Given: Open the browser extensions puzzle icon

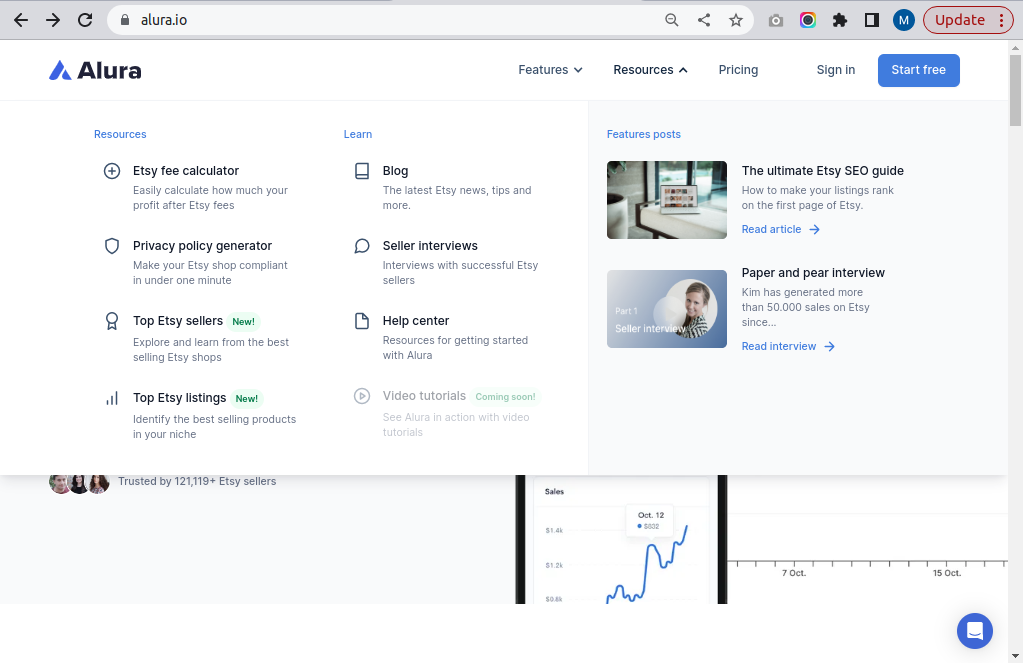Looking at the screenshot, I should coord(840,20).
